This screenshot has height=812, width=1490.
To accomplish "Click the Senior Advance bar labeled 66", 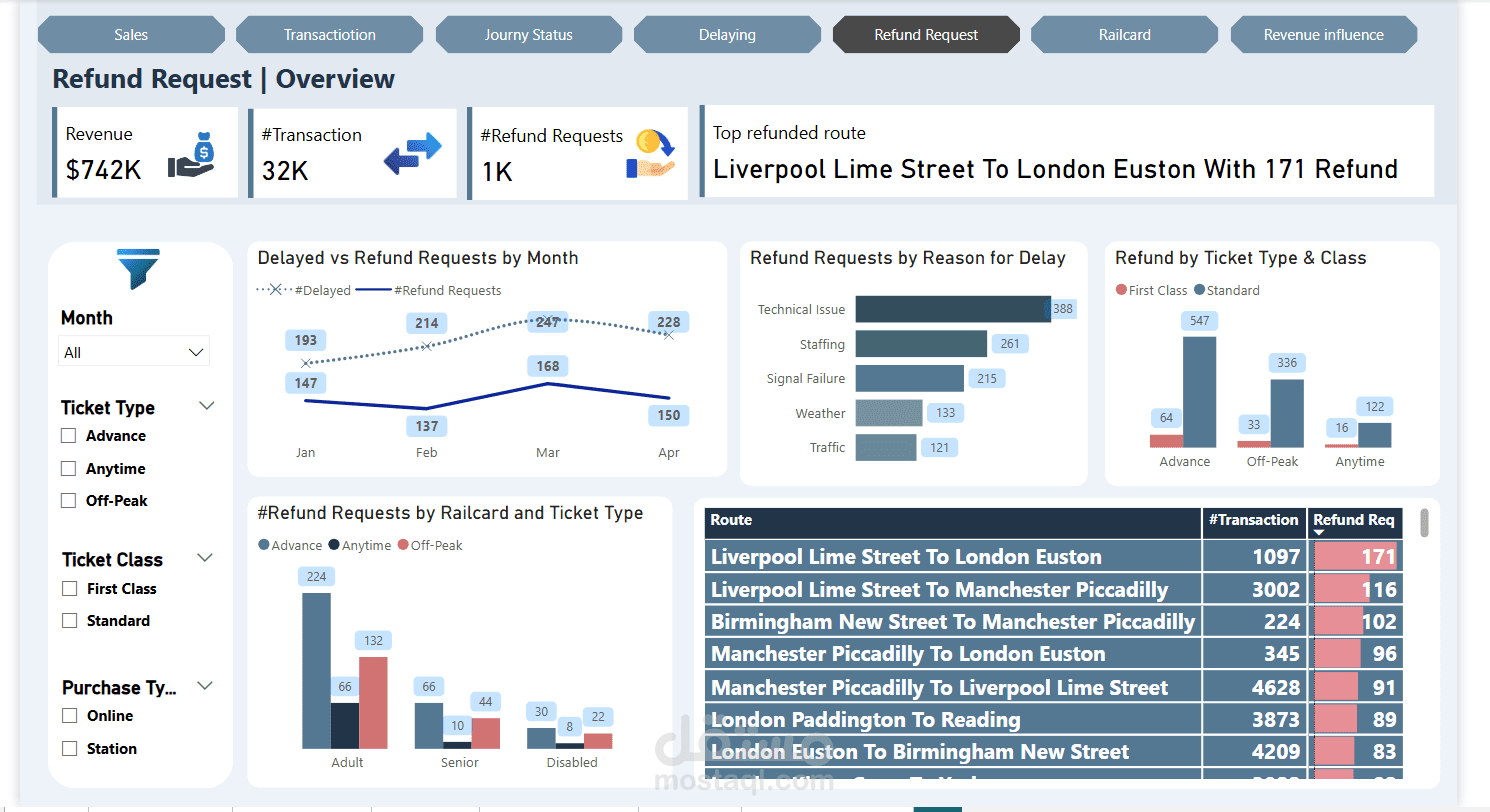I will (x=429, y=726).
